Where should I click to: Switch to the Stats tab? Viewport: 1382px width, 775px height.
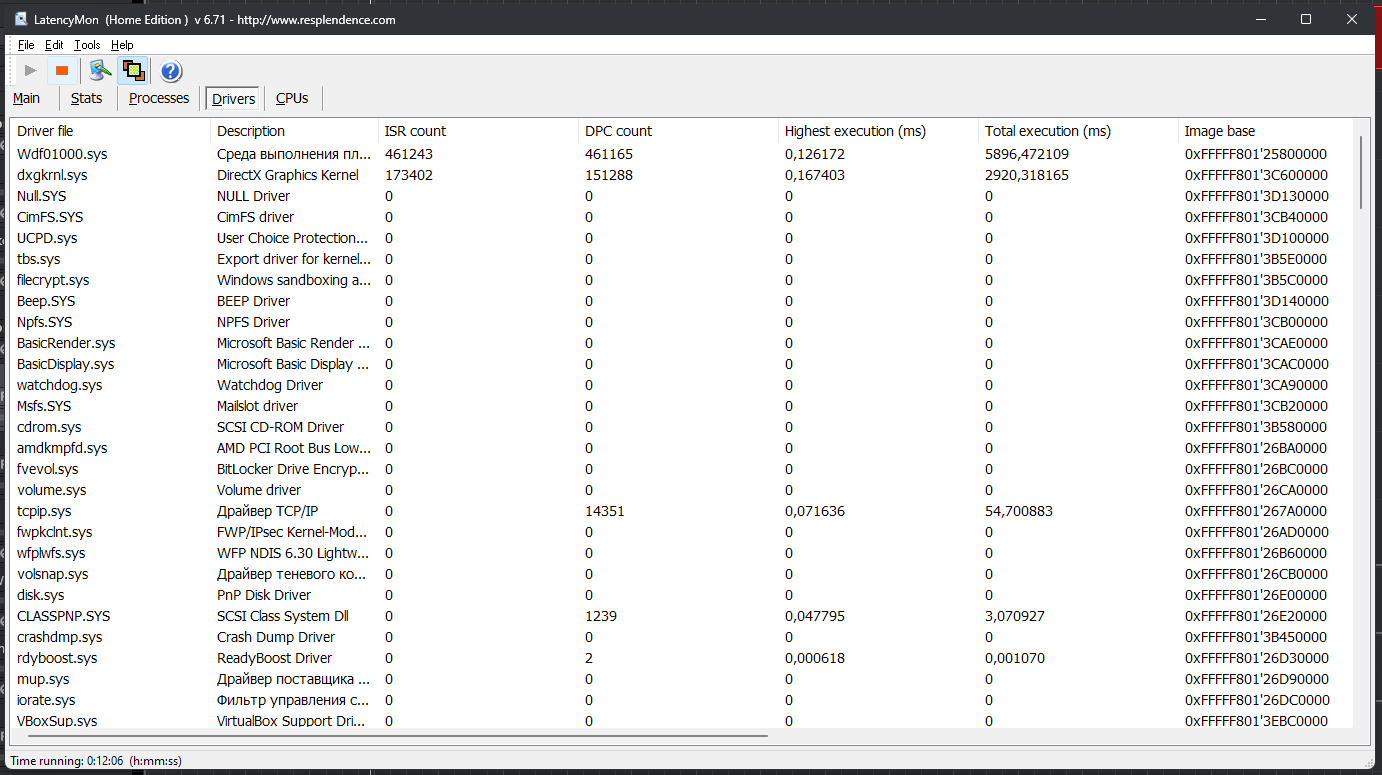pos(87,98)
